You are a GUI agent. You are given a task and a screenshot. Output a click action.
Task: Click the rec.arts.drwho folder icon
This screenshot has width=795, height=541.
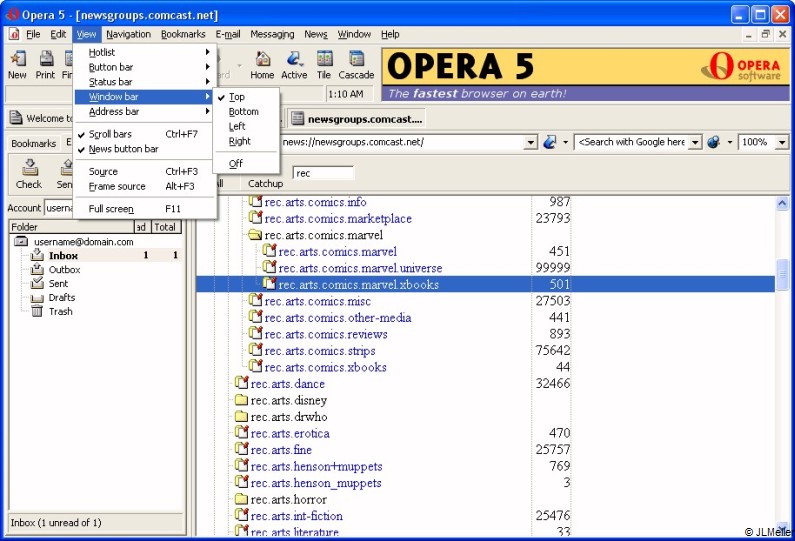click(241, 417)
